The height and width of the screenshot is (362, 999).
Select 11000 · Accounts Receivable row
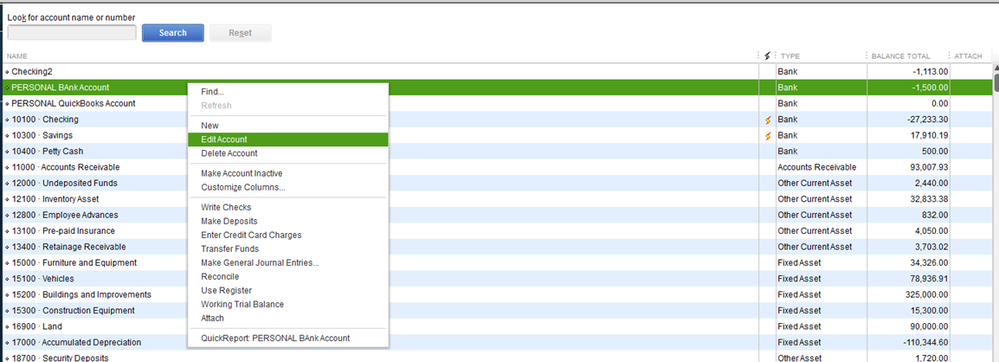point(497,167)
